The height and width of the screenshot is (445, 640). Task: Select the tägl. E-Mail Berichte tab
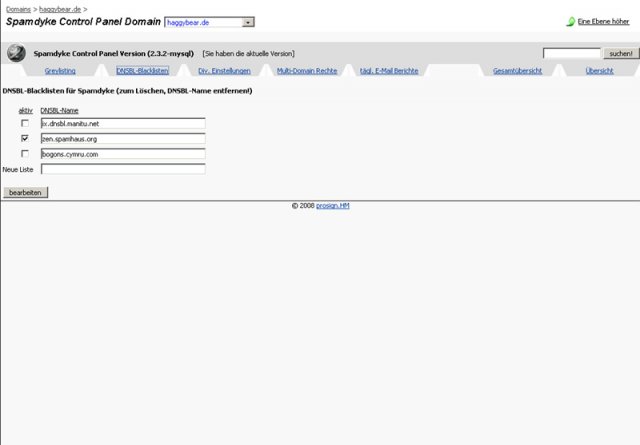tap(389, 71)
